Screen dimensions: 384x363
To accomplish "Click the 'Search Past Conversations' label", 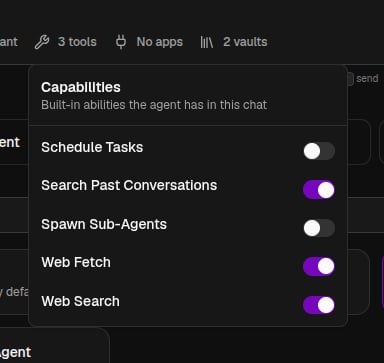I will (x=129, y=185).
